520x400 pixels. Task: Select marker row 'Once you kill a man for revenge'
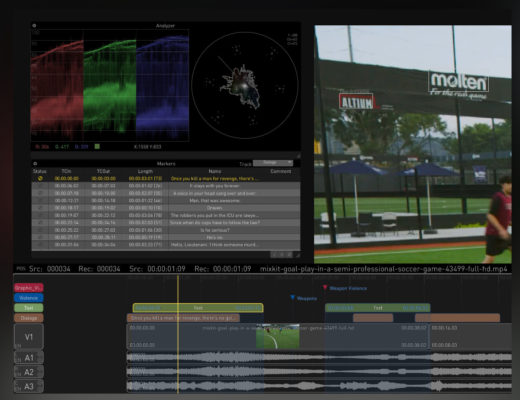coord(166,178)
